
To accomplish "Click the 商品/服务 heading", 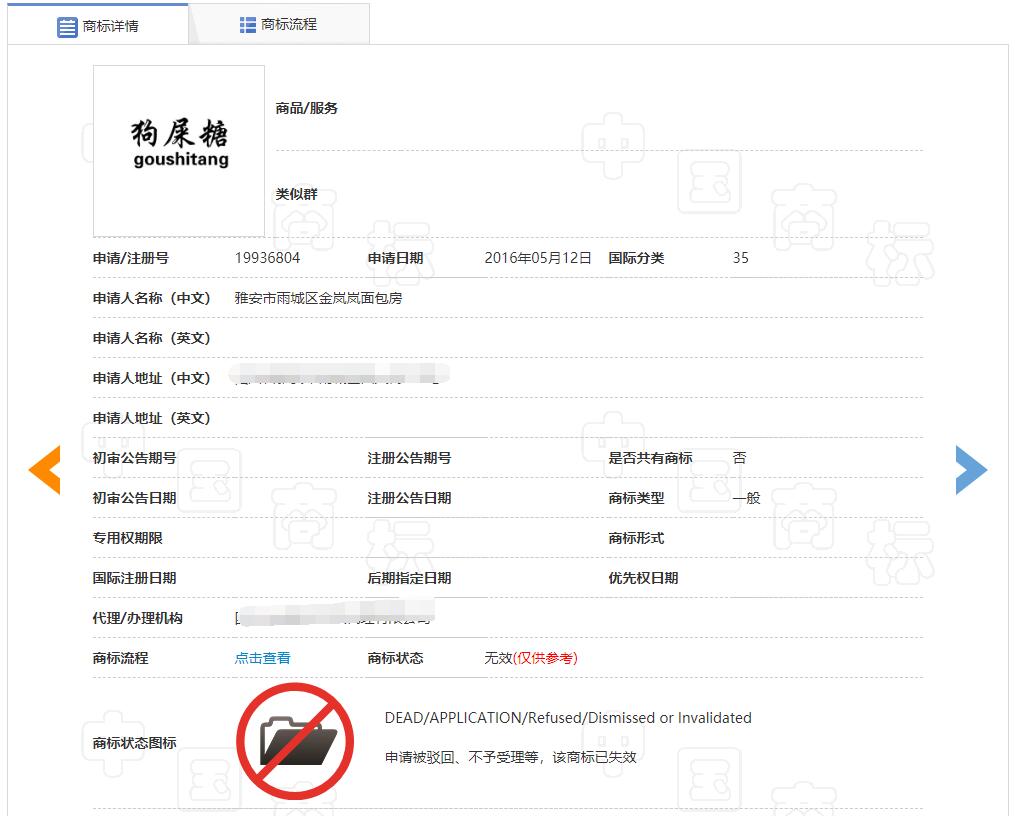I will point(307,108).
